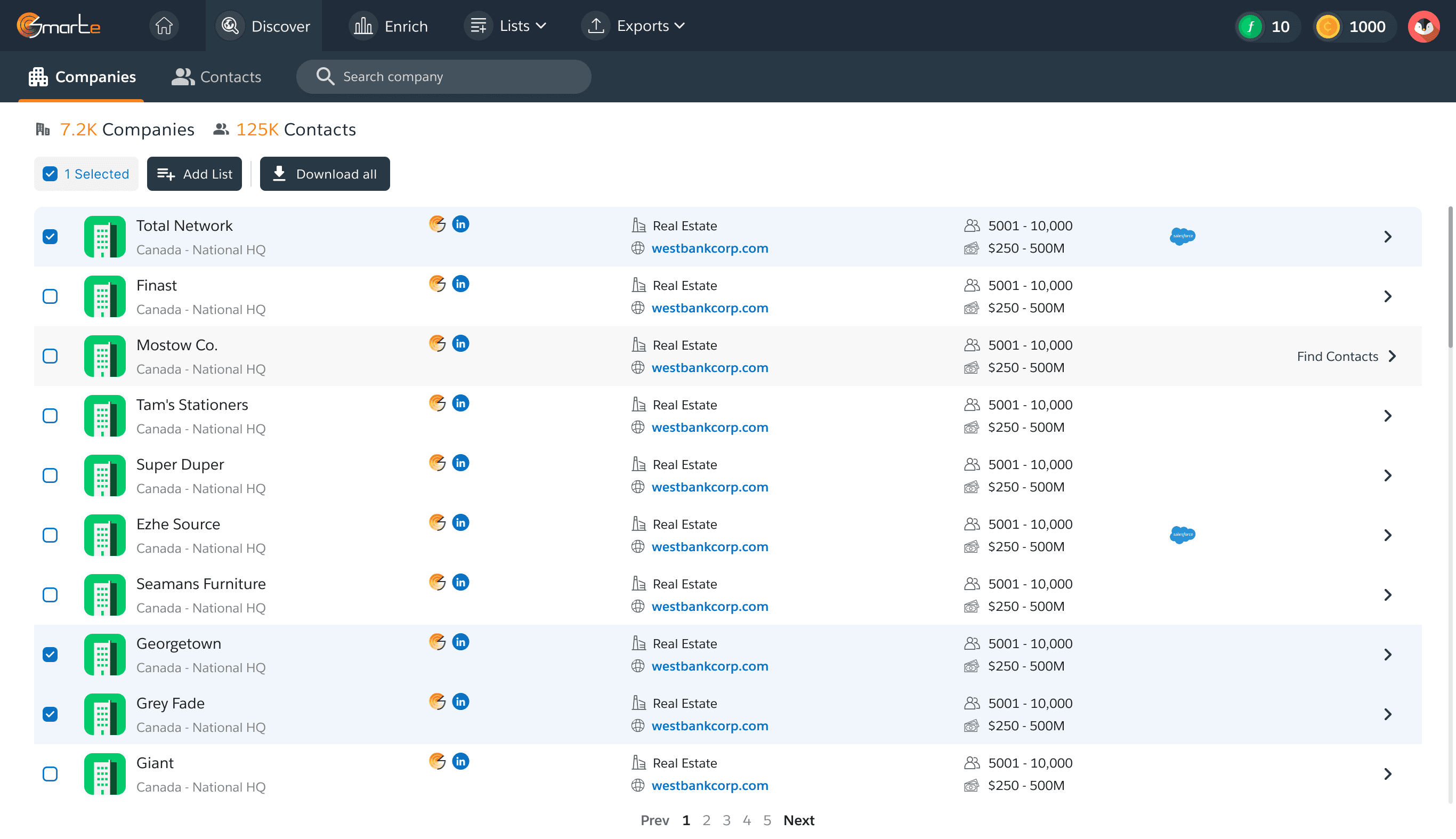Select the Mostow Co. checkbox
Viewport: 1456px width, 839px height.
point(50,356)
